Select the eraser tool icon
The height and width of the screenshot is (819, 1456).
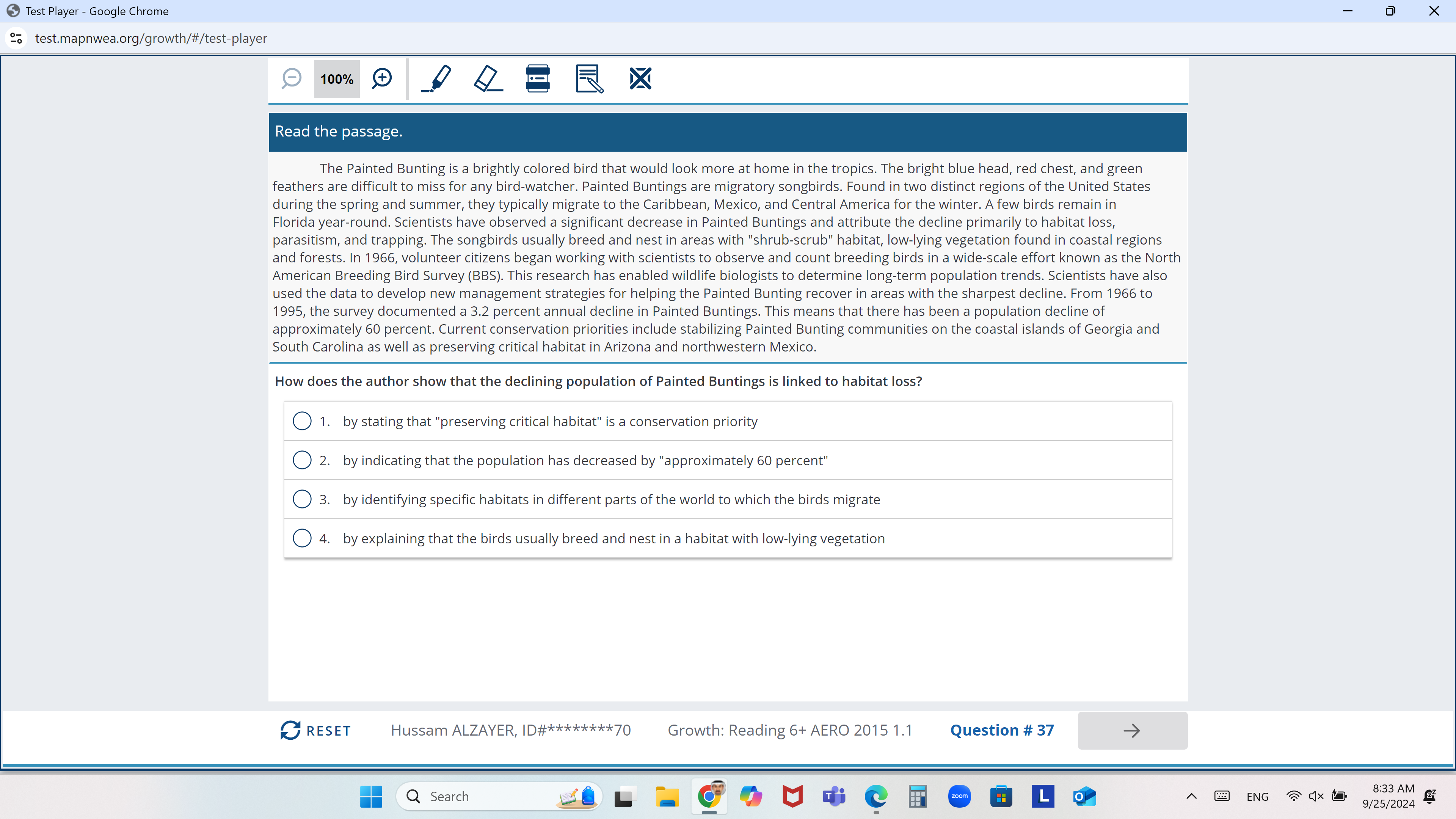(486, 79)
